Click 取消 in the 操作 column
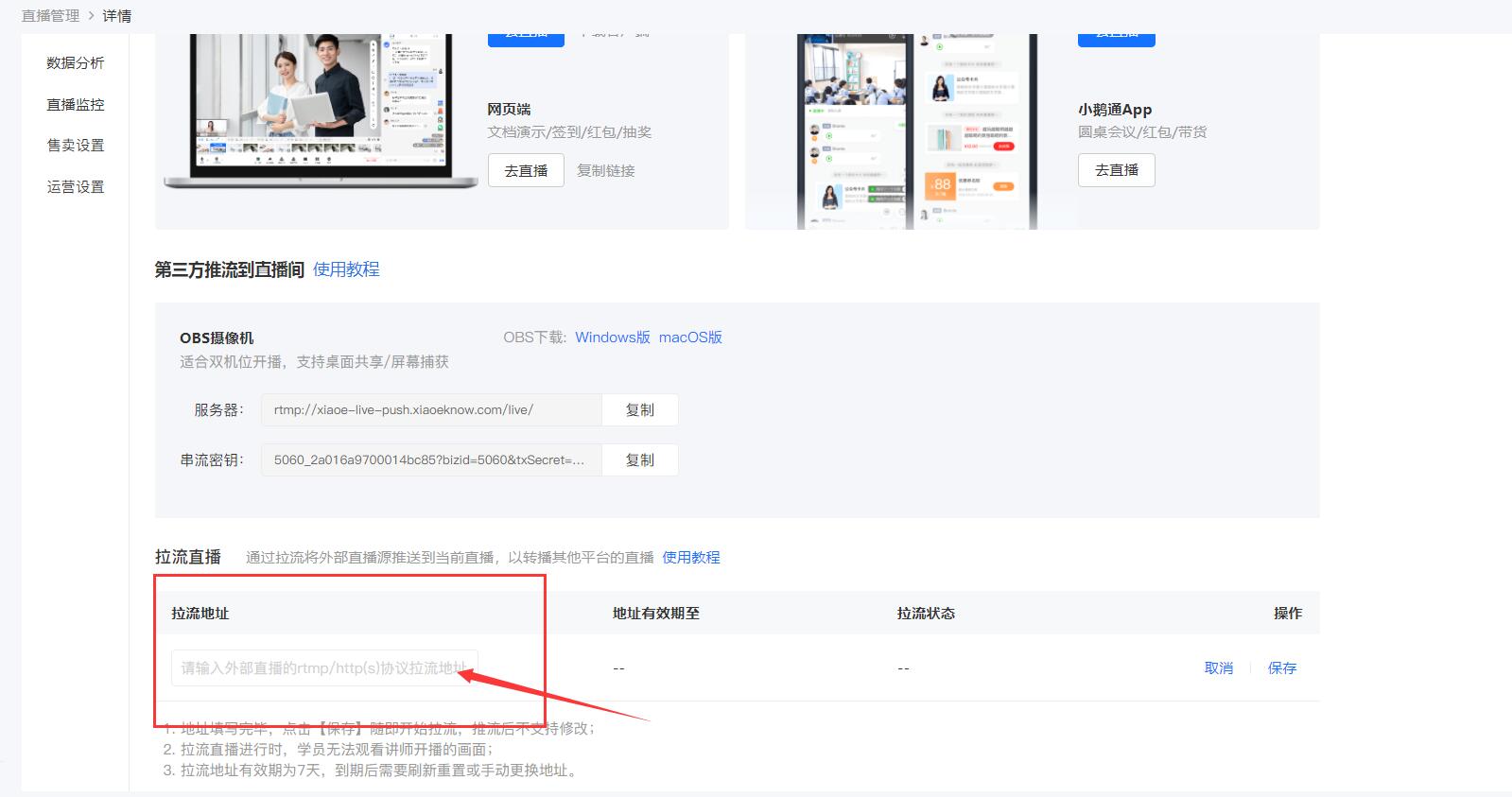Image resolution: width=1512 pixels, height=797 pixels. point(1218,668)
